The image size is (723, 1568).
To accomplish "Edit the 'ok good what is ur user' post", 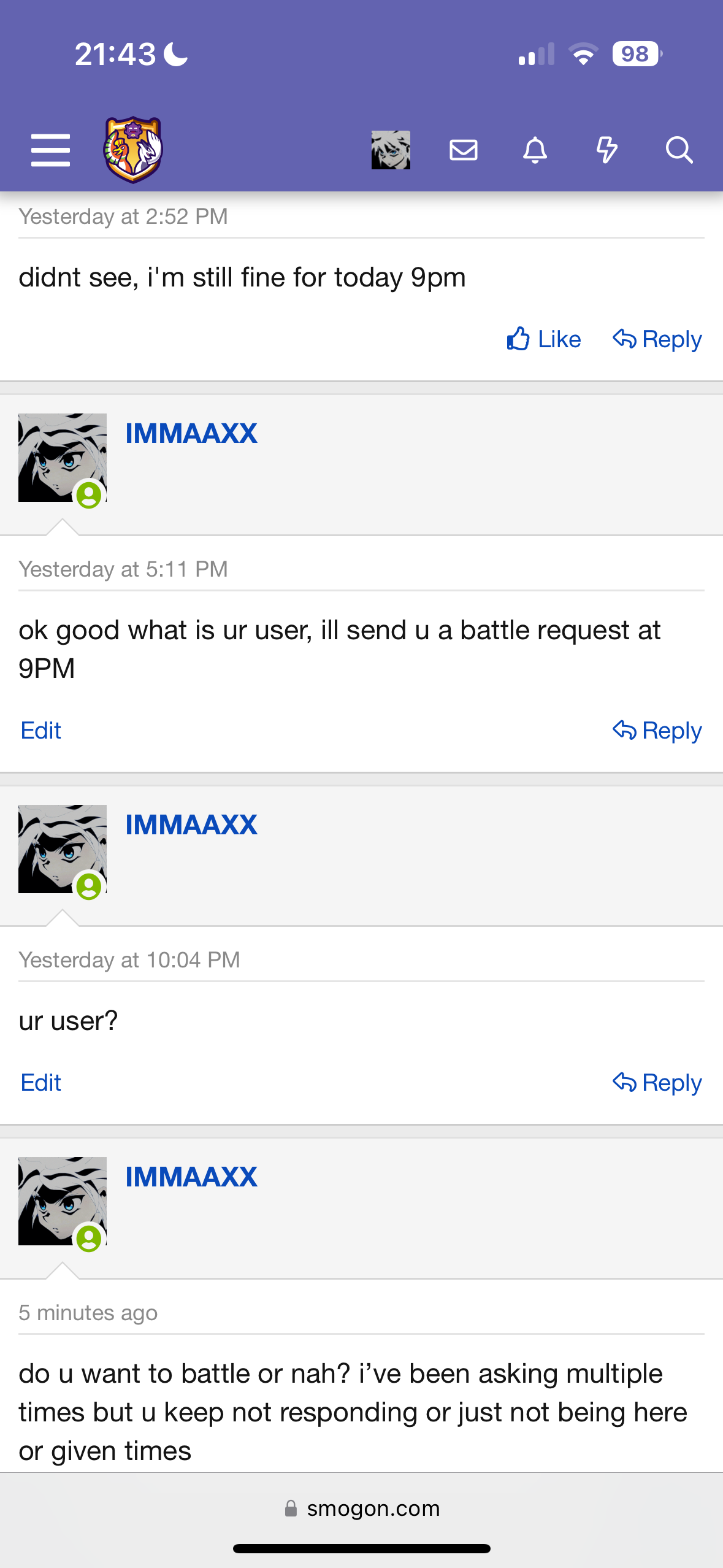I will (x=41, y=731).
